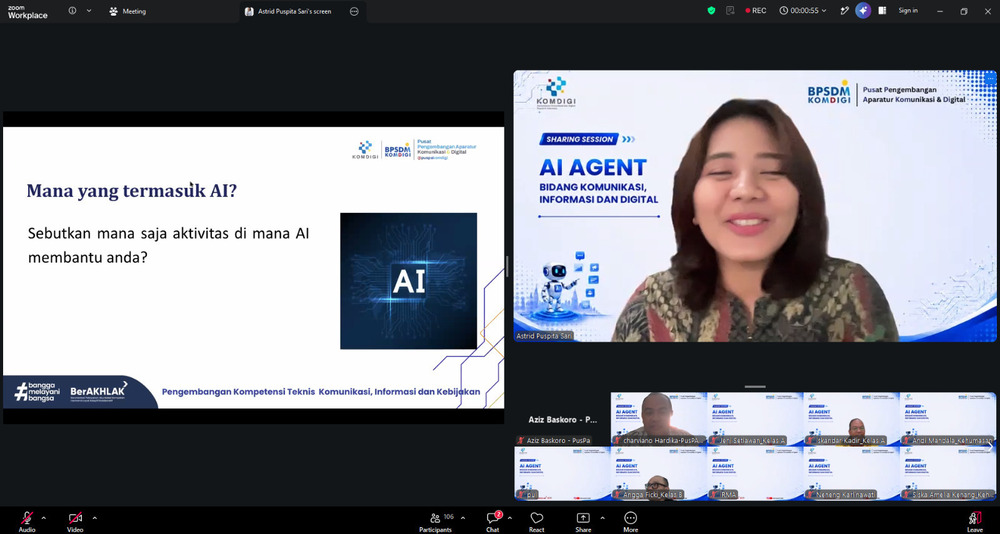The image size is (1000, 534).
Task: Open the meeting info icon
Action: (72, 11)
